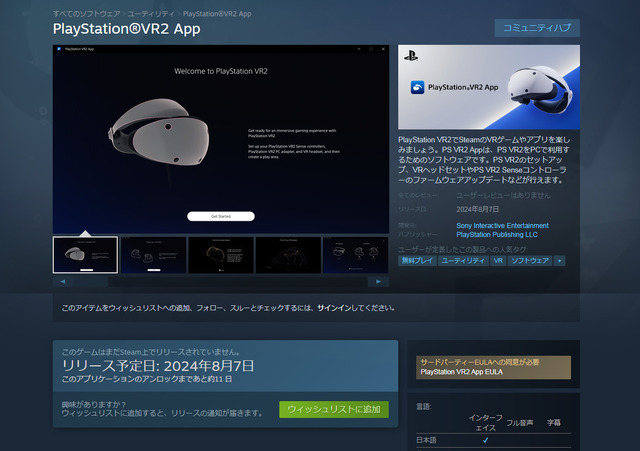Select the VR tag
Image resolution: width=640 pixels, height=451 pixels.
point(499,260)
